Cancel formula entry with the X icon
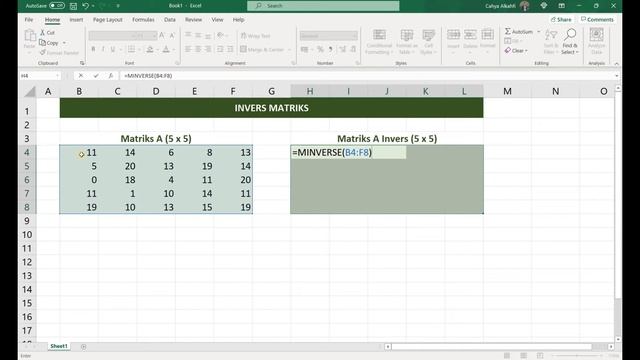The image size is (640, 360). pos(81,76)
